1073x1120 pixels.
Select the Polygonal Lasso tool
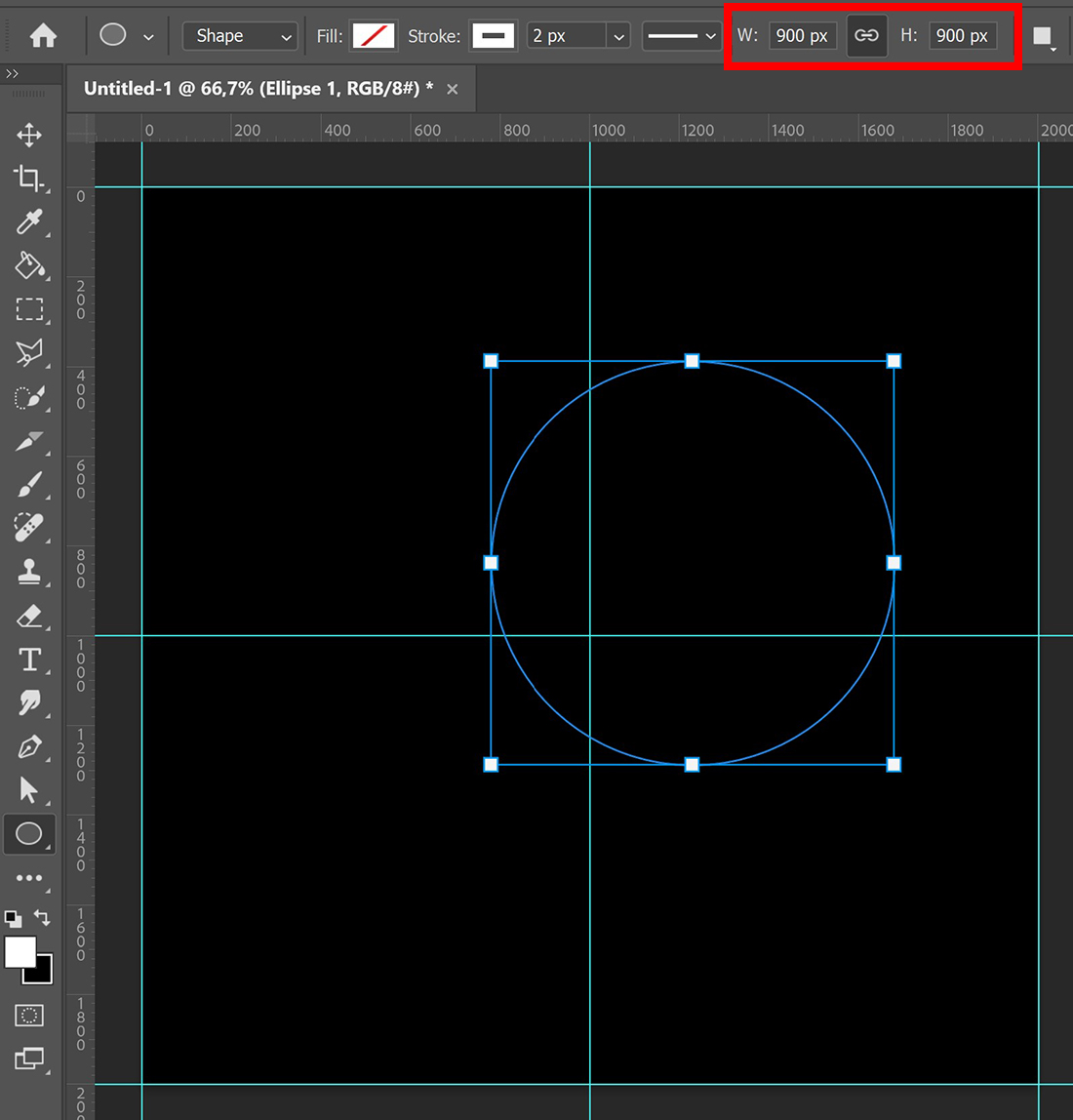point(29,353)
